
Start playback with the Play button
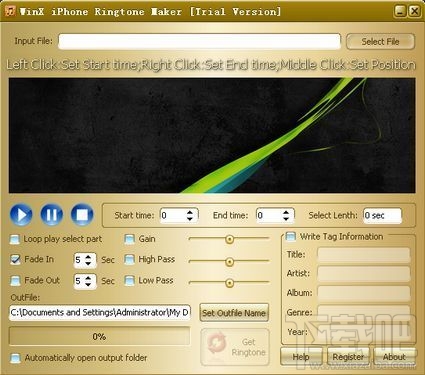(x=21, y=215)
